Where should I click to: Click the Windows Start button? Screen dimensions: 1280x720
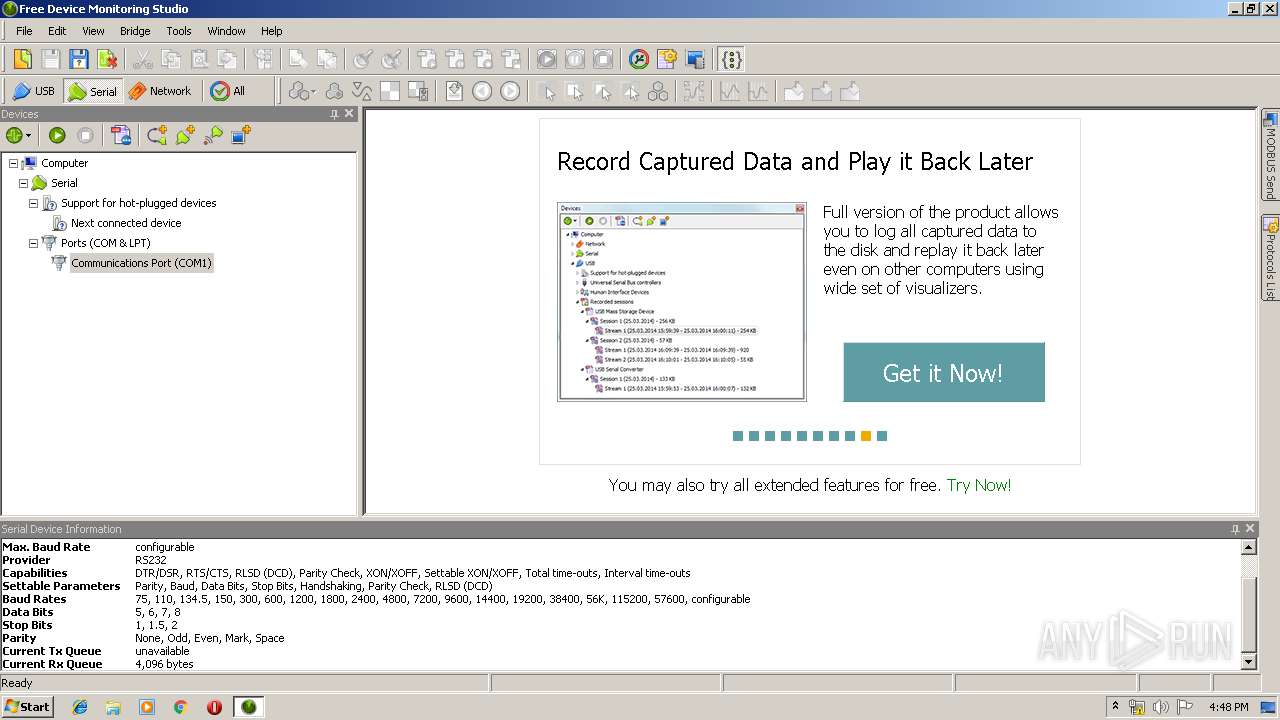tap(28, 706)
